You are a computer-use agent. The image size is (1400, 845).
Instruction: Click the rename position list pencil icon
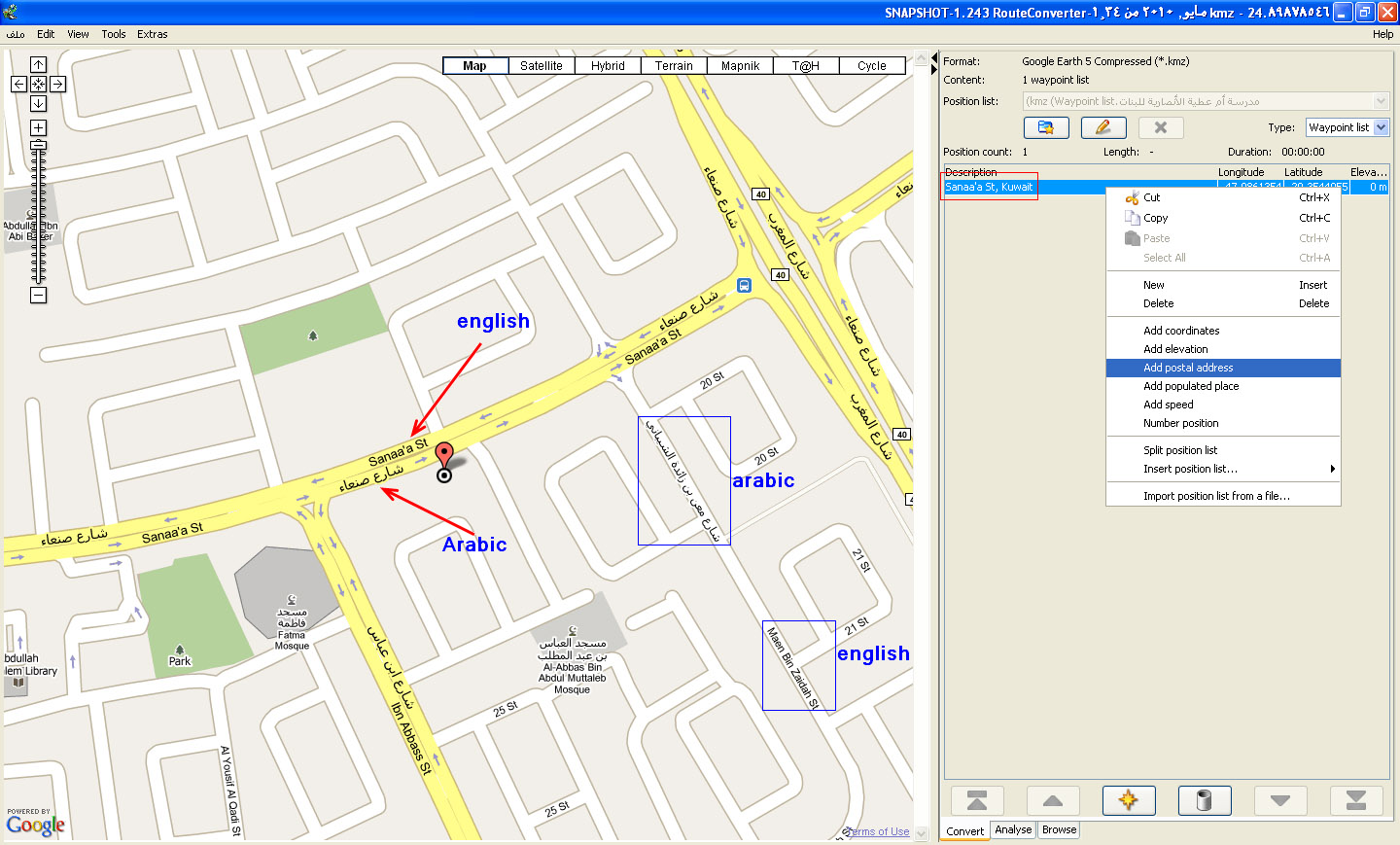tap(1103, 127)
